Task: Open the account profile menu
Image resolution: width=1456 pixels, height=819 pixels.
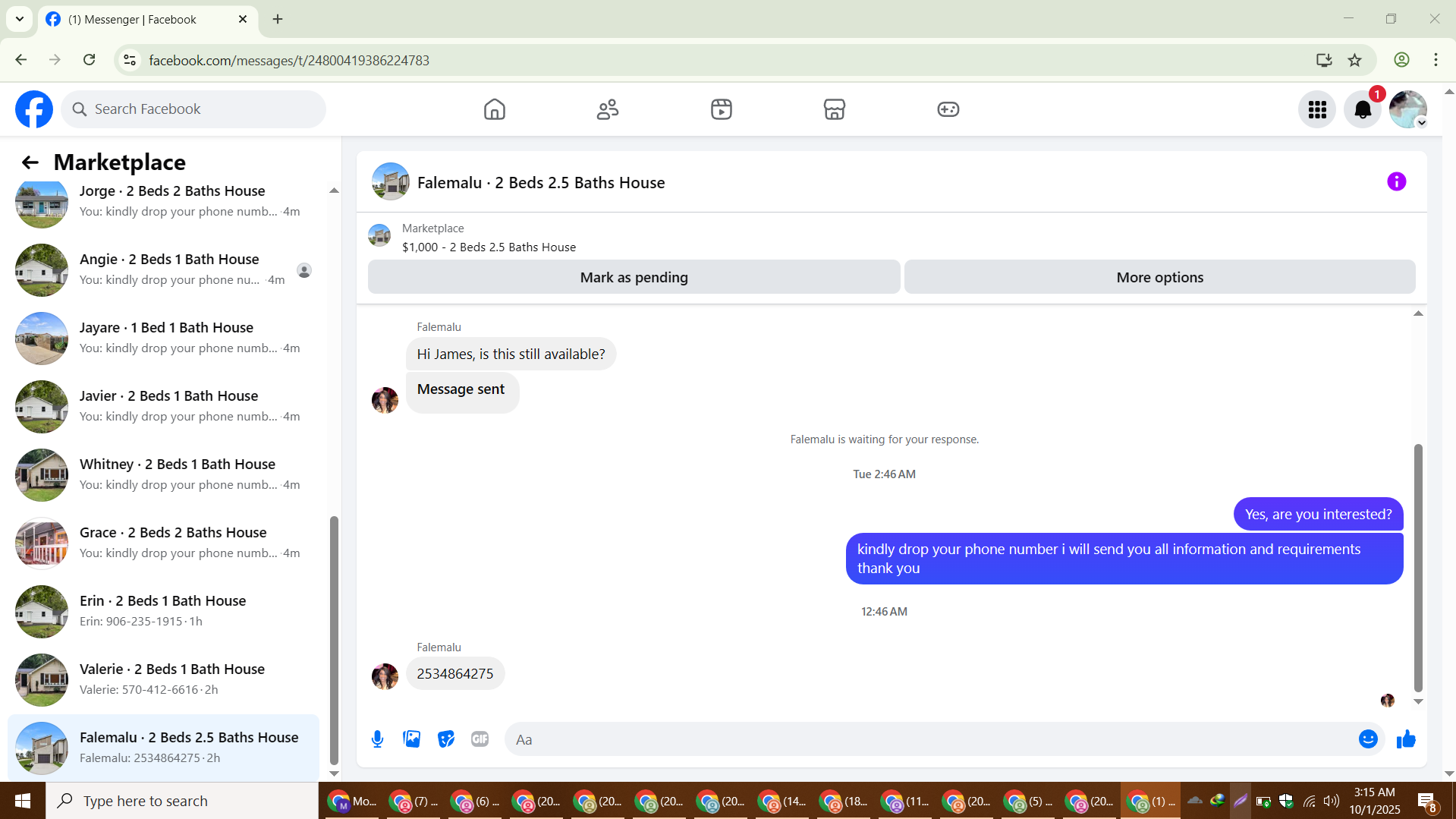Action: (1408, 109)
